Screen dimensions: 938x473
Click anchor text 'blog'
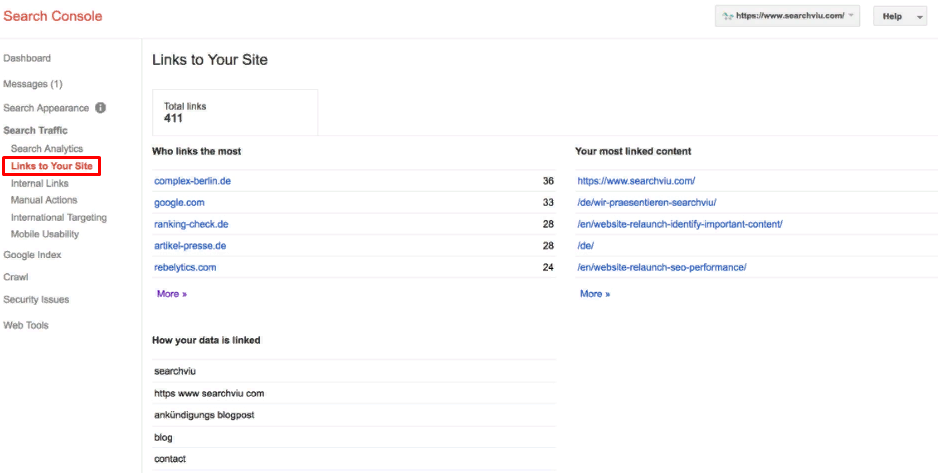pos(163,437)
